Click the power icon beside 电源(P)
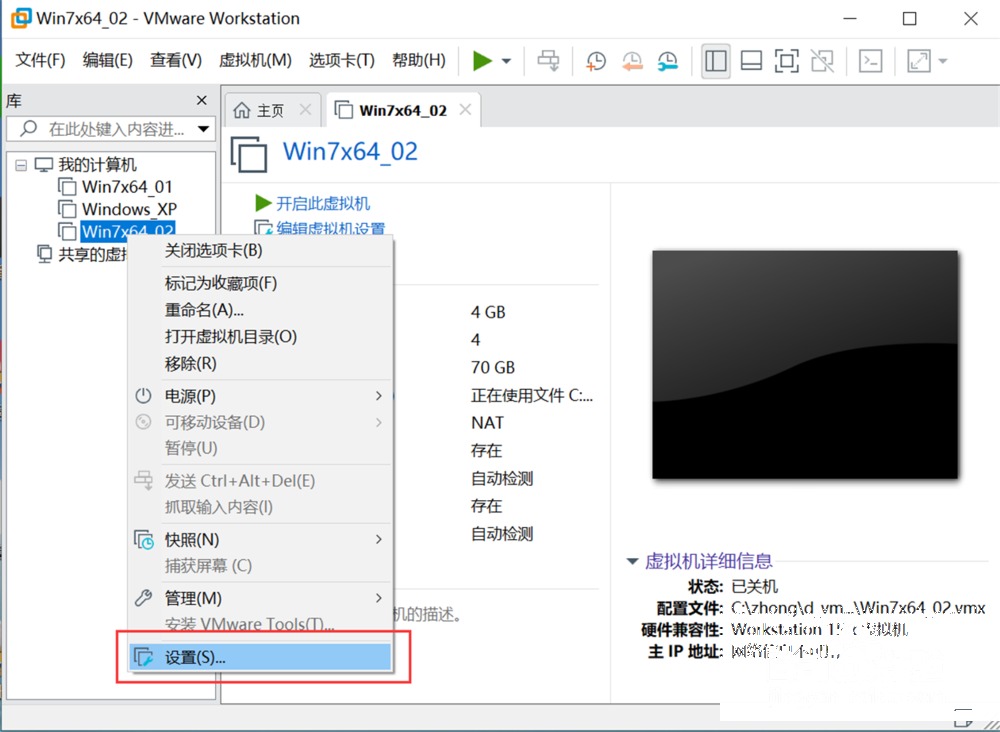This screenshot has width=1000, height=732. [x=143, y=396]
